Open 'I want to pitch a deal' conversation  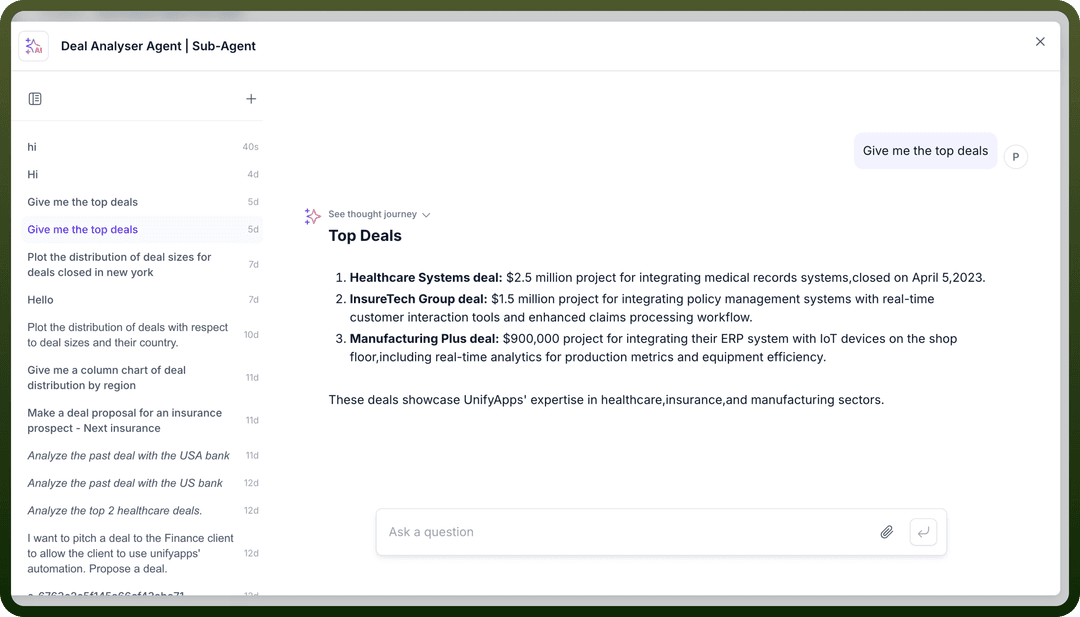pyautogui.click(x=143, y=553)
